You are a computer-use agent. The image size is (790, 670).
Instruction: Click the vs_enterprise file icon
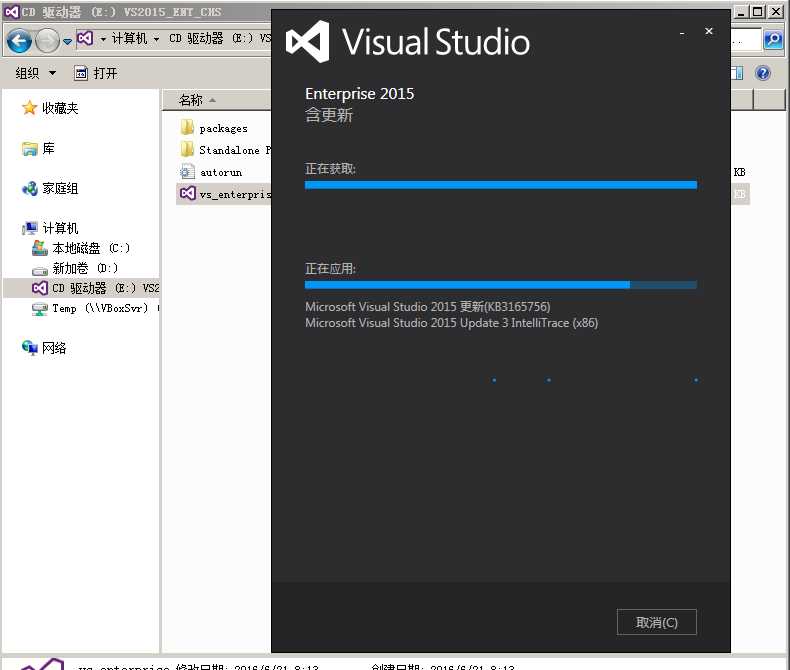point(187,193)
